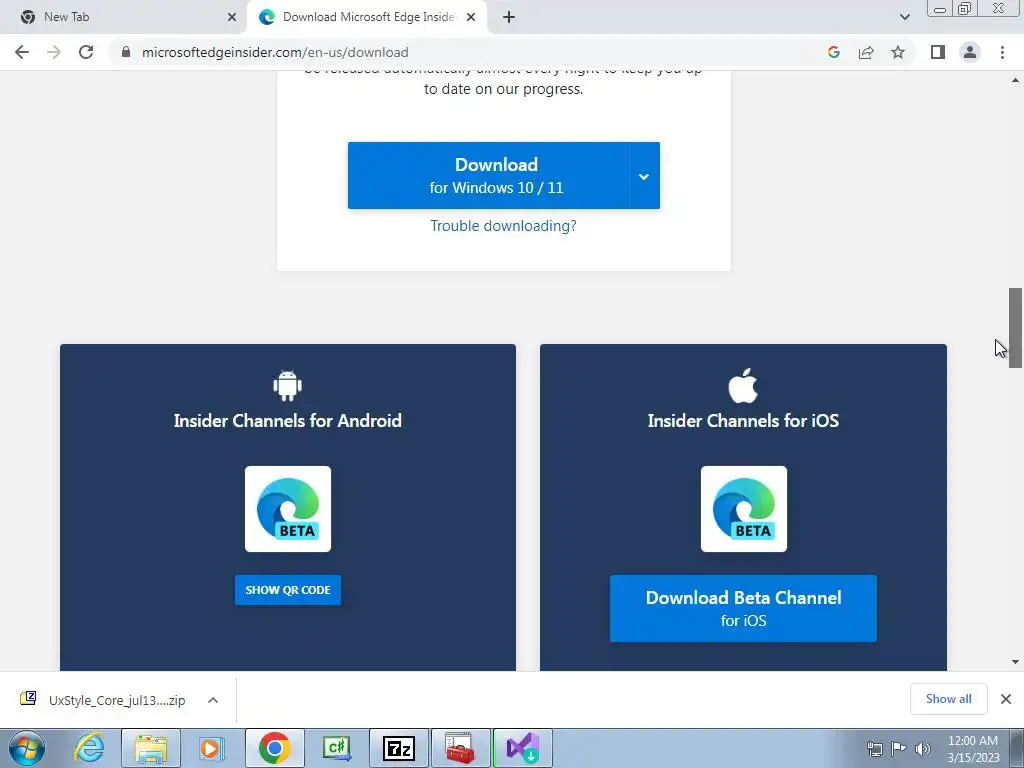Click the scrollbar down arrow

(x=1015, y=662)
